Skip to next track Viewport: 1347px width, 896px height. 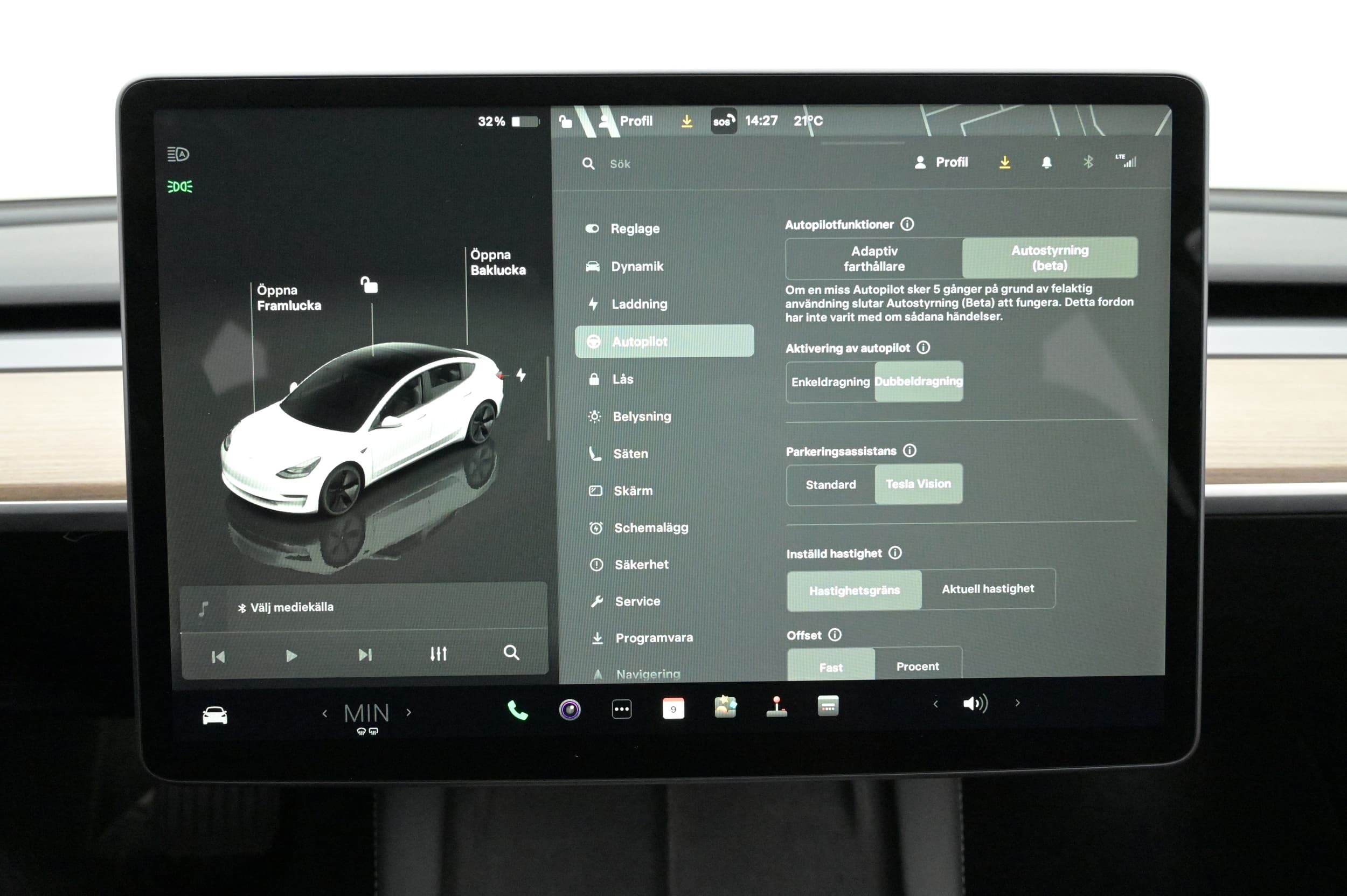[x=365, y=654]
